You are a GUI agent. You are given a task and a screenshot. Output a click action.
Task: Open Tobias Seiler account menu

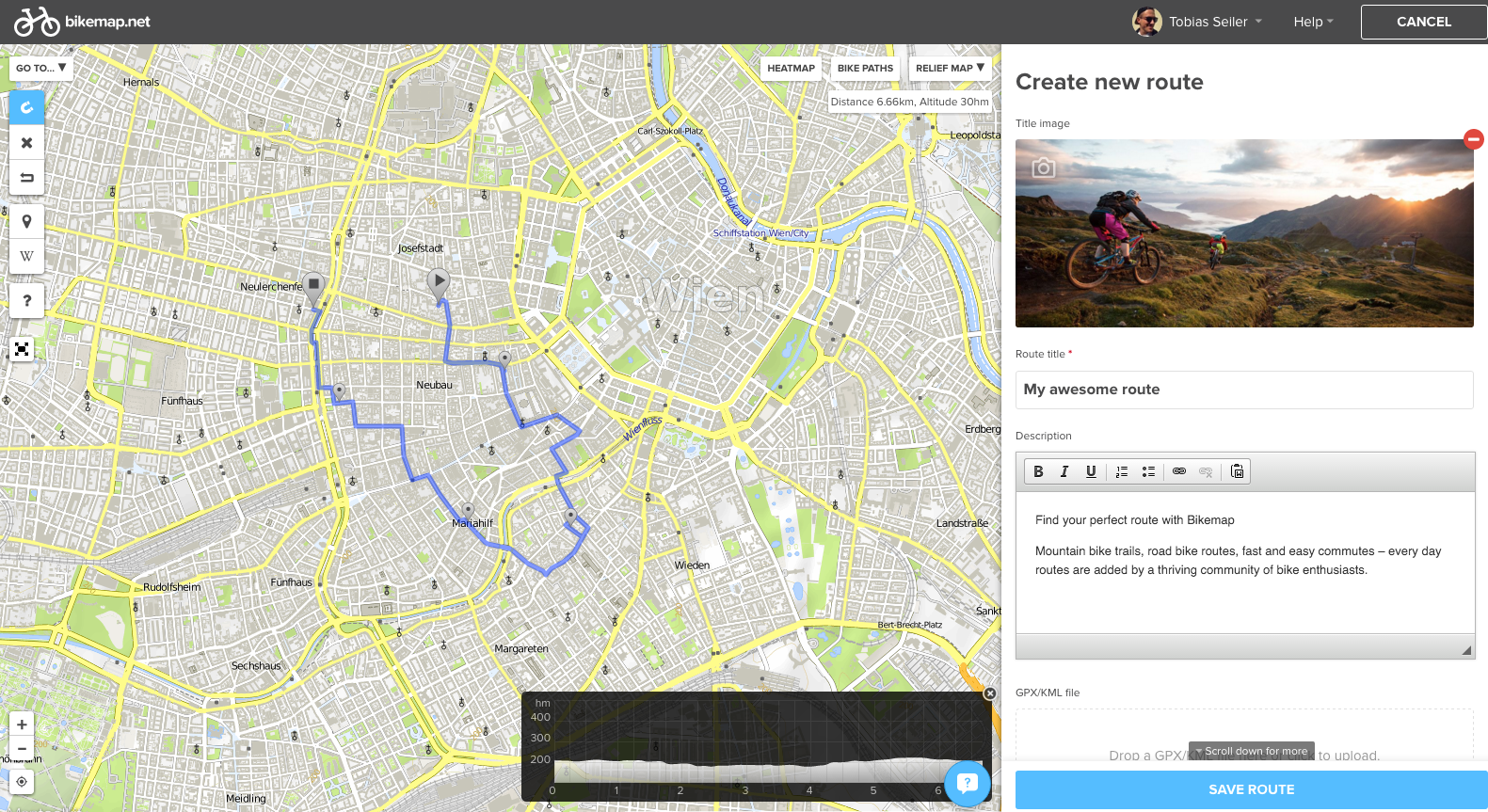1215,22
